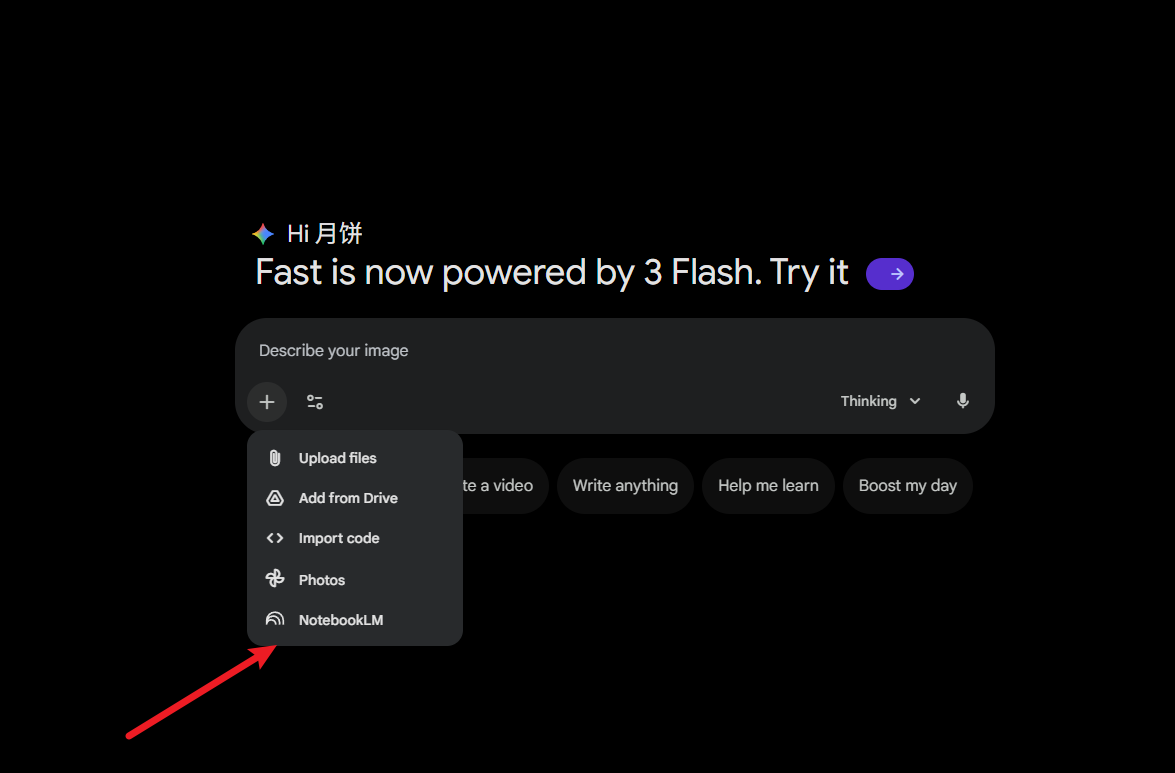Click the Hi 月饼 greeting text
This screenshot has height=773, width=1175.
pos(324,234)
